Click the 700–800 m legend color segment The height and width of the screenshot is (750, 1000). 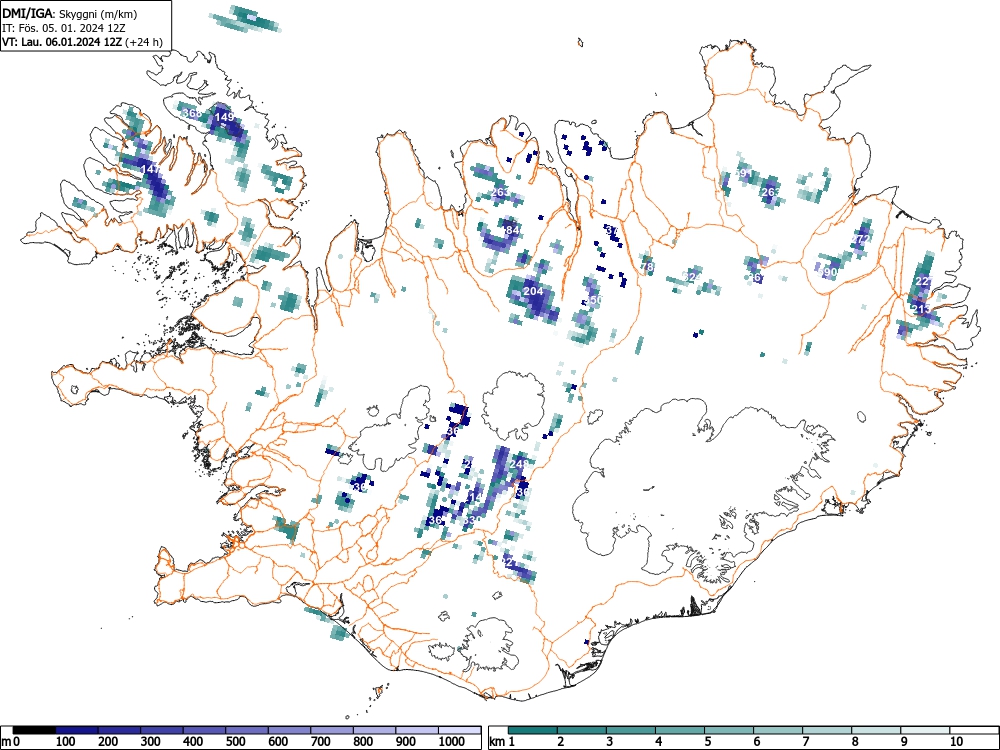pyautogui.click(x=332, y=730)
